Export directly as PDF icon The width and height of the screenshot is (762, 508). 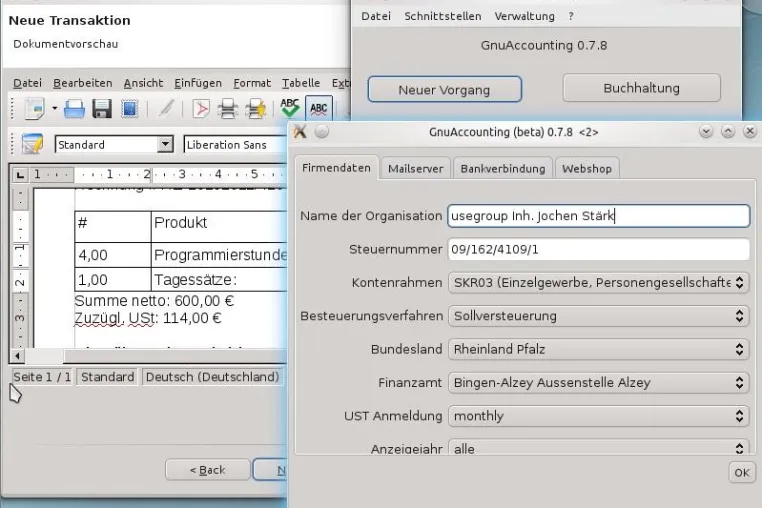pyautogui.click(x=200, y=109)
